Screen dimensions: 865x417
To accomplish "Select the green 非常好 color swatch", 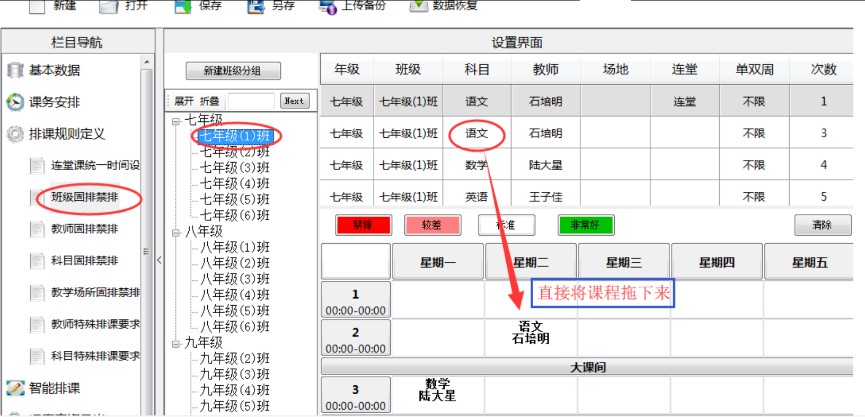I will pos(586,225).
